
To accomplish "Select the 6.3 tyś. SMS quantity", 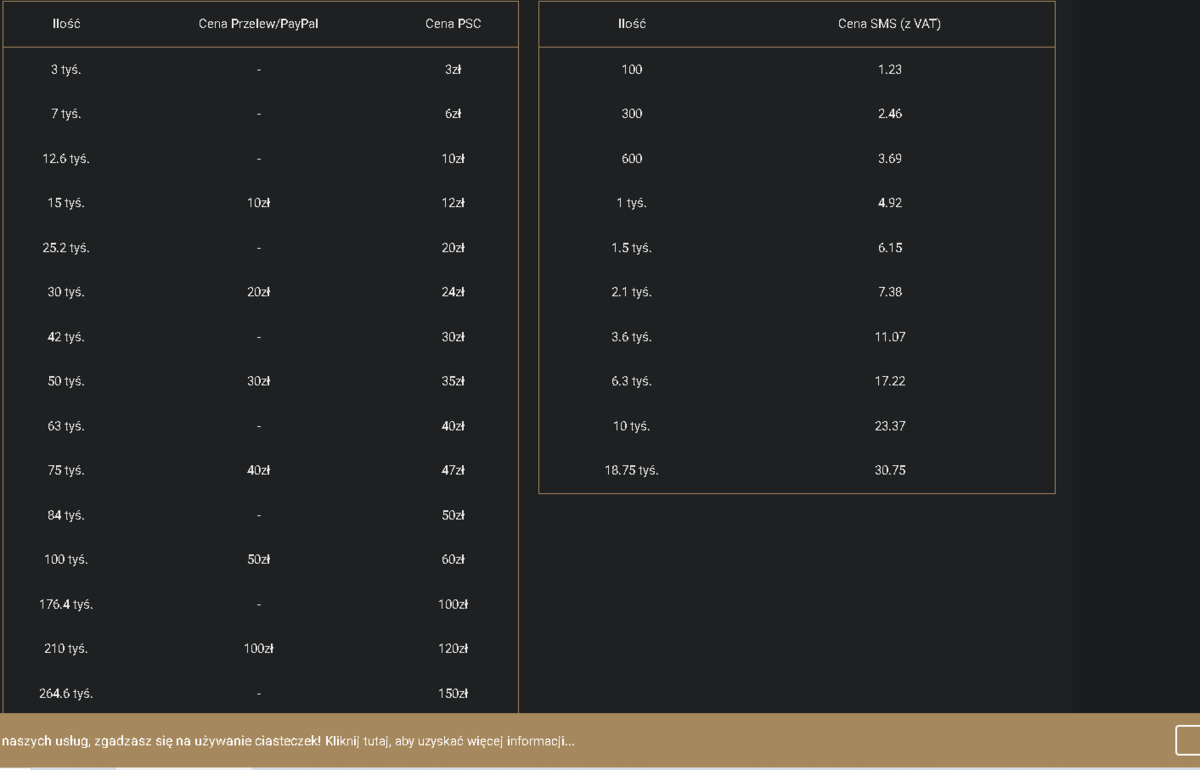I will click(x=631, y=381).
